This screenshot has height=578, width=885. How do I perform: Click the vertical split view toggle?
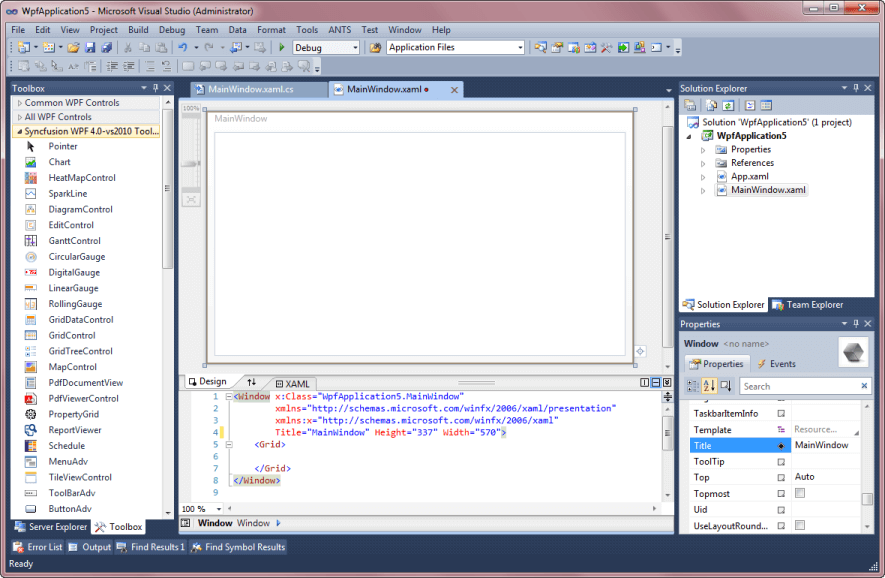click(x=645, y=383)
